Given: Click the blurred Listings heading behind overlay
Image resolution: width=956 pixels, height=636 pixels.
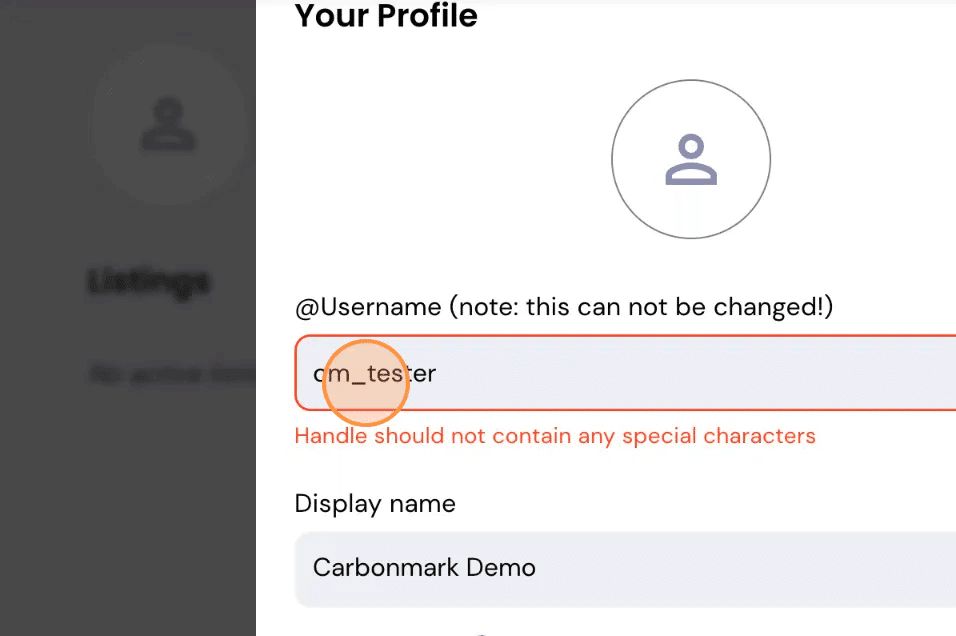Looking at the screenshot, I should [149, 282].
